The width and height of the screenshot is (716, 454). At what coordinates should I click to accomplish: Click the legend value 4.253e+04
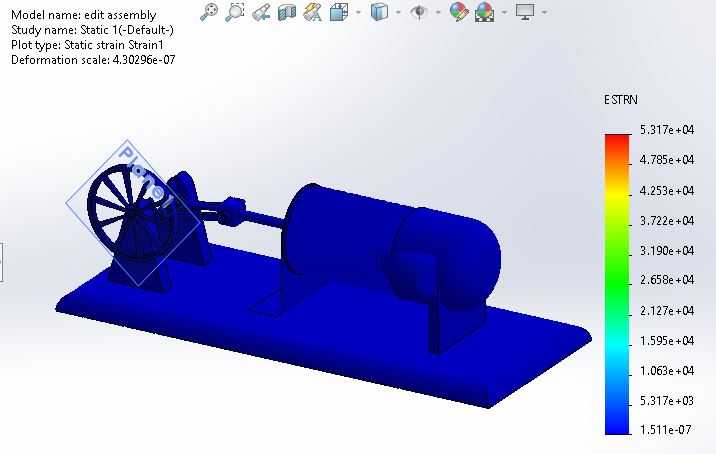click(x=667, y=191)
